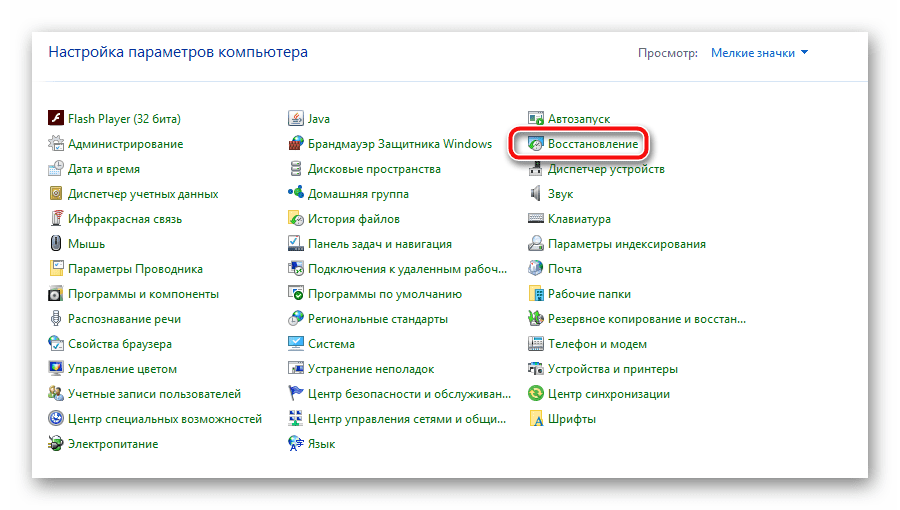Click the Автозапуск icon
This screenshot has width=900, height=510.
tap(536, 119)
